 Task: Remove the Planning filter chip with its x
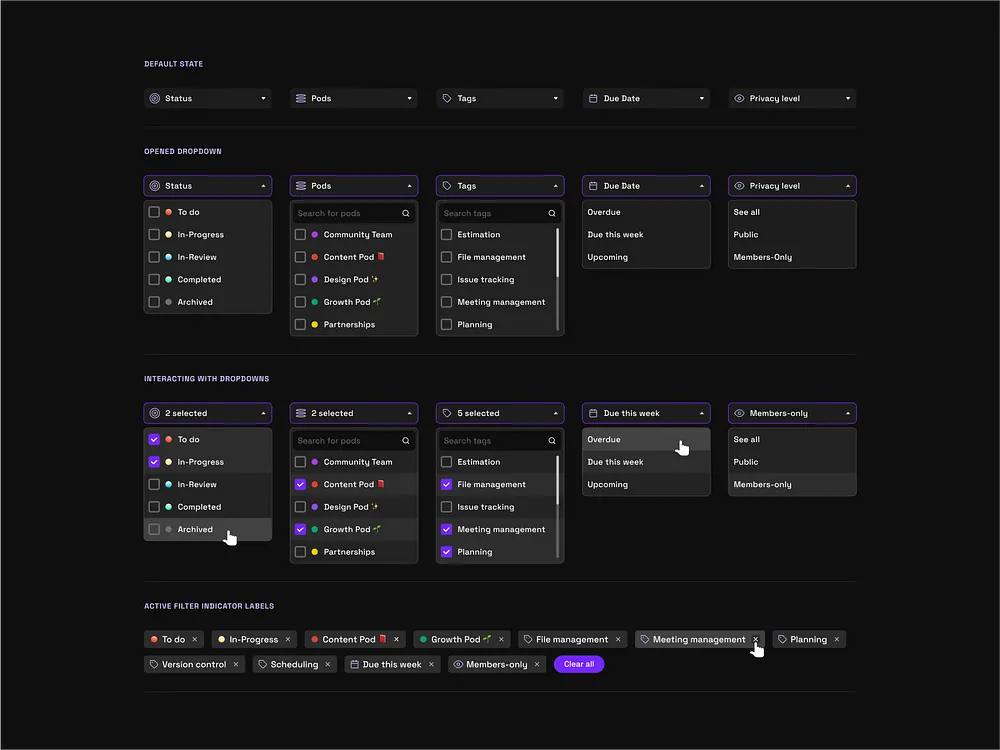tap(836, 639)
